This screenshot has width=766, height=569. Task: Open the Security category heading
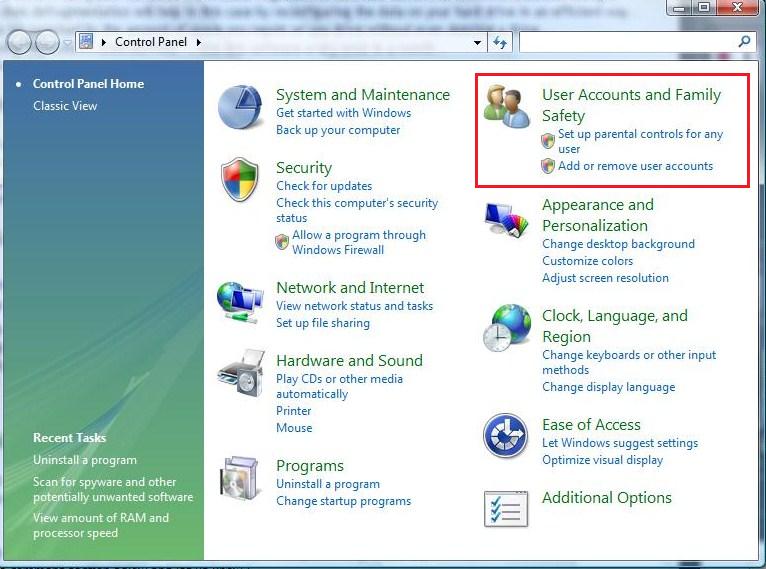point(304,168)
